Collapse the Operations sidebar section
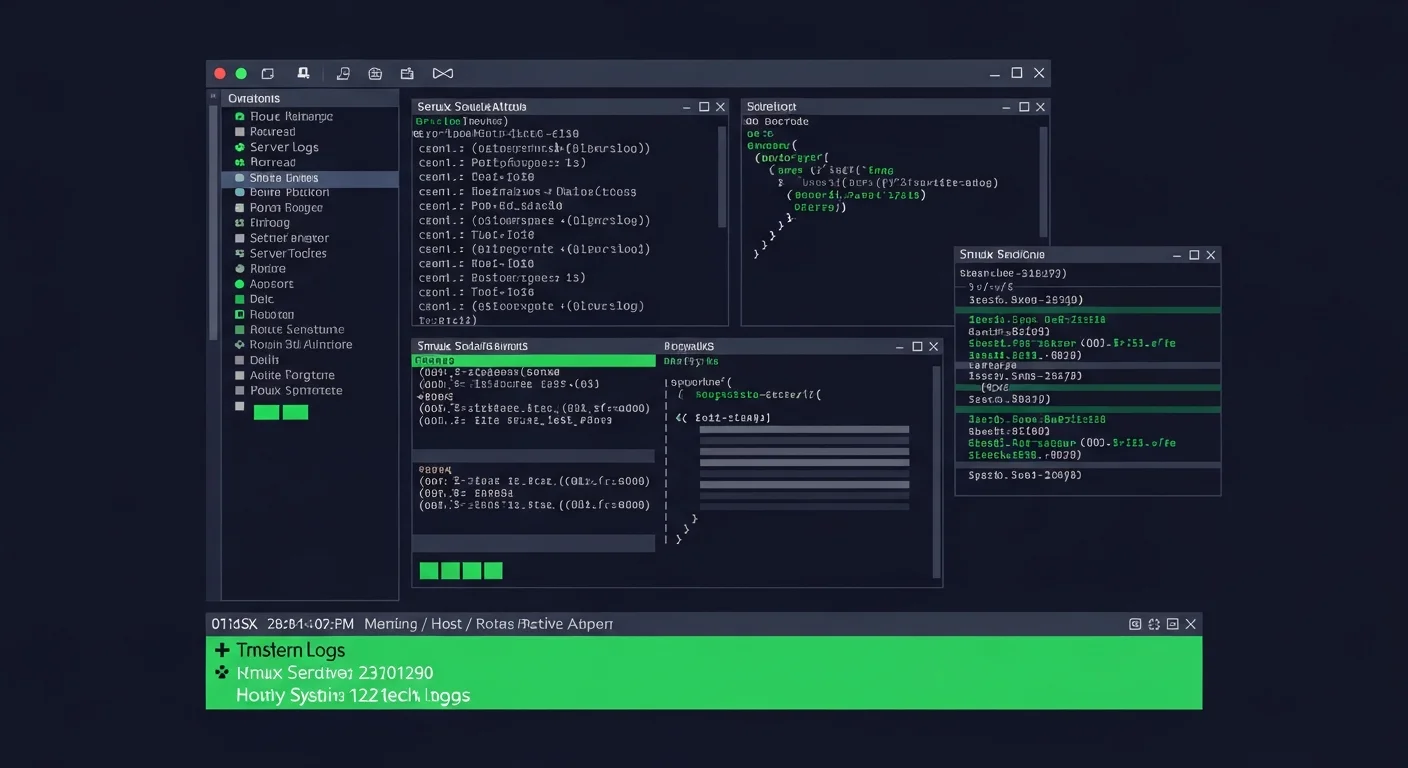 [x=212, y=97]
